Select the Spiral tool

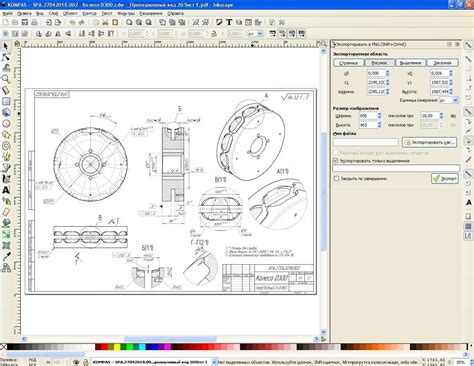coord(6,146)
